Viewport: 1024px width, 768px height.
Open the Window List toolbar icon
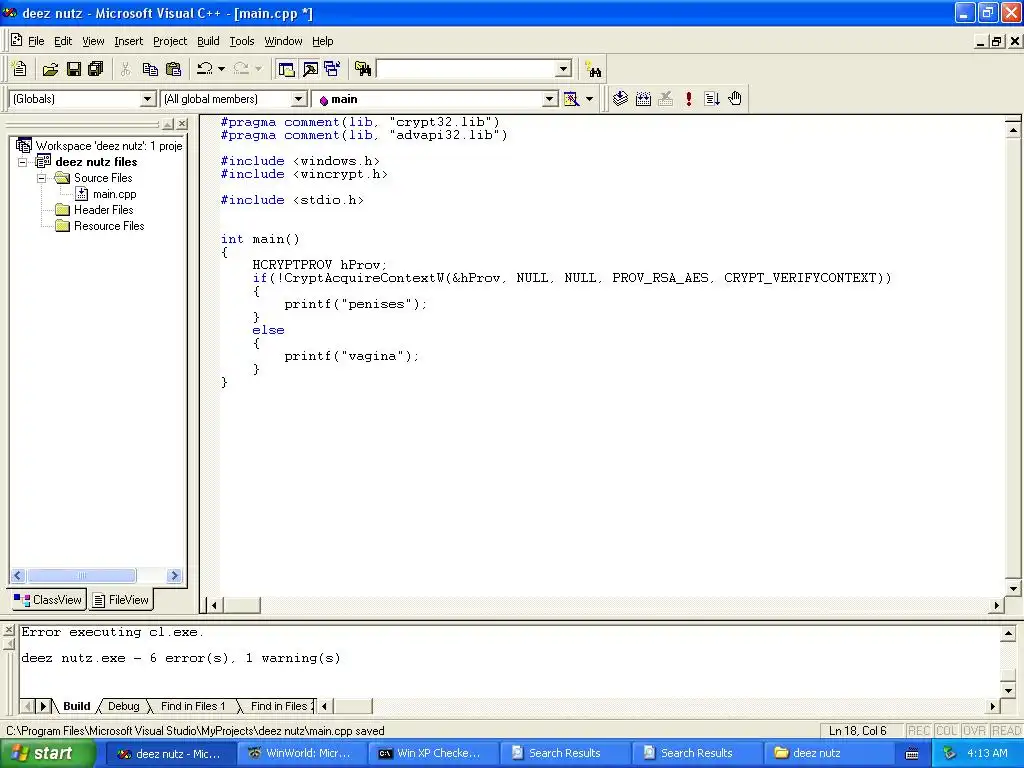tap(332, 69)
